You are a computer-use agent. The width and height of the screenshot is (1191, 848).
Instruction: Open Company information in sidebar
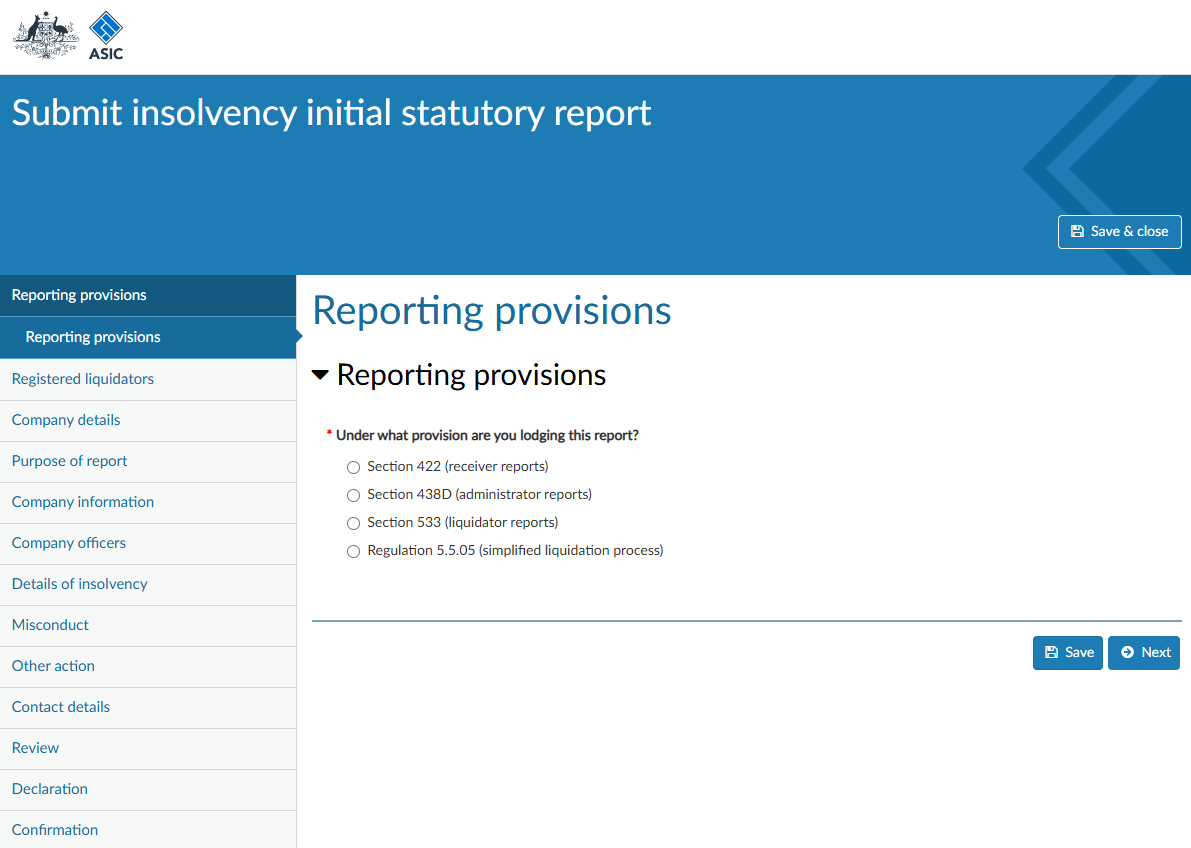pos(148,502)
